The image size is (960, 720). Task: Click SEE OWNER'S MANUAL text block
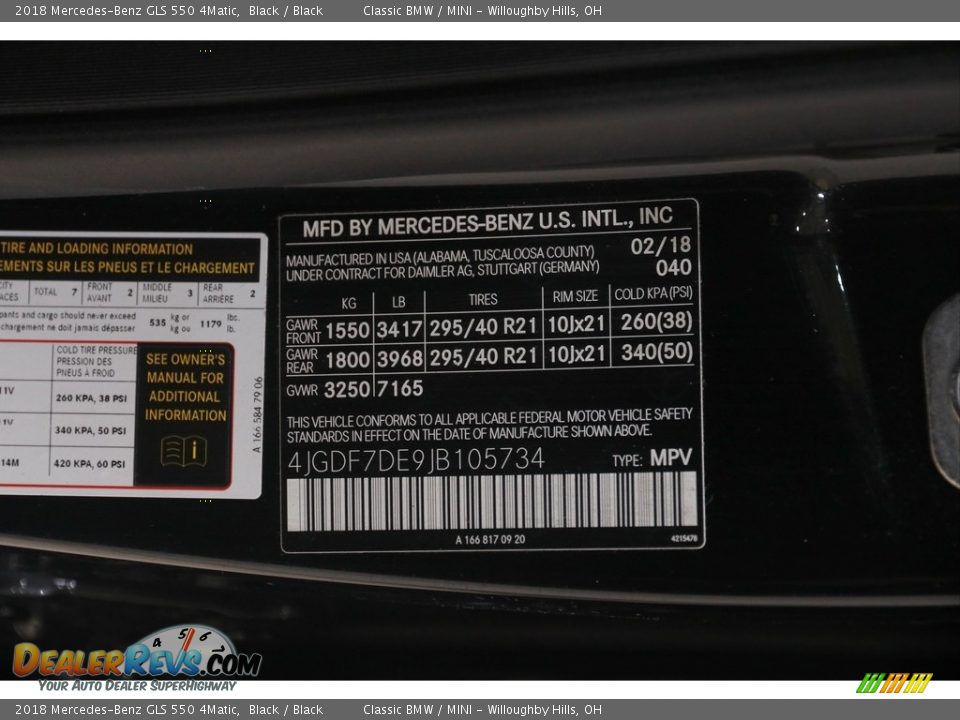click(185, 387)
